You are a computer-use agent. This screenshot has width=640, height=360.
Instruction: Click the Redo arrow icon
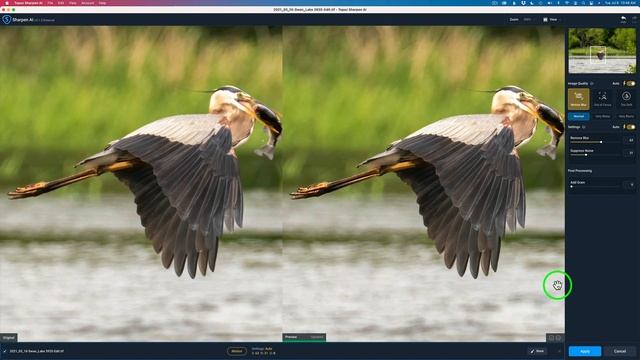[634, 19]
